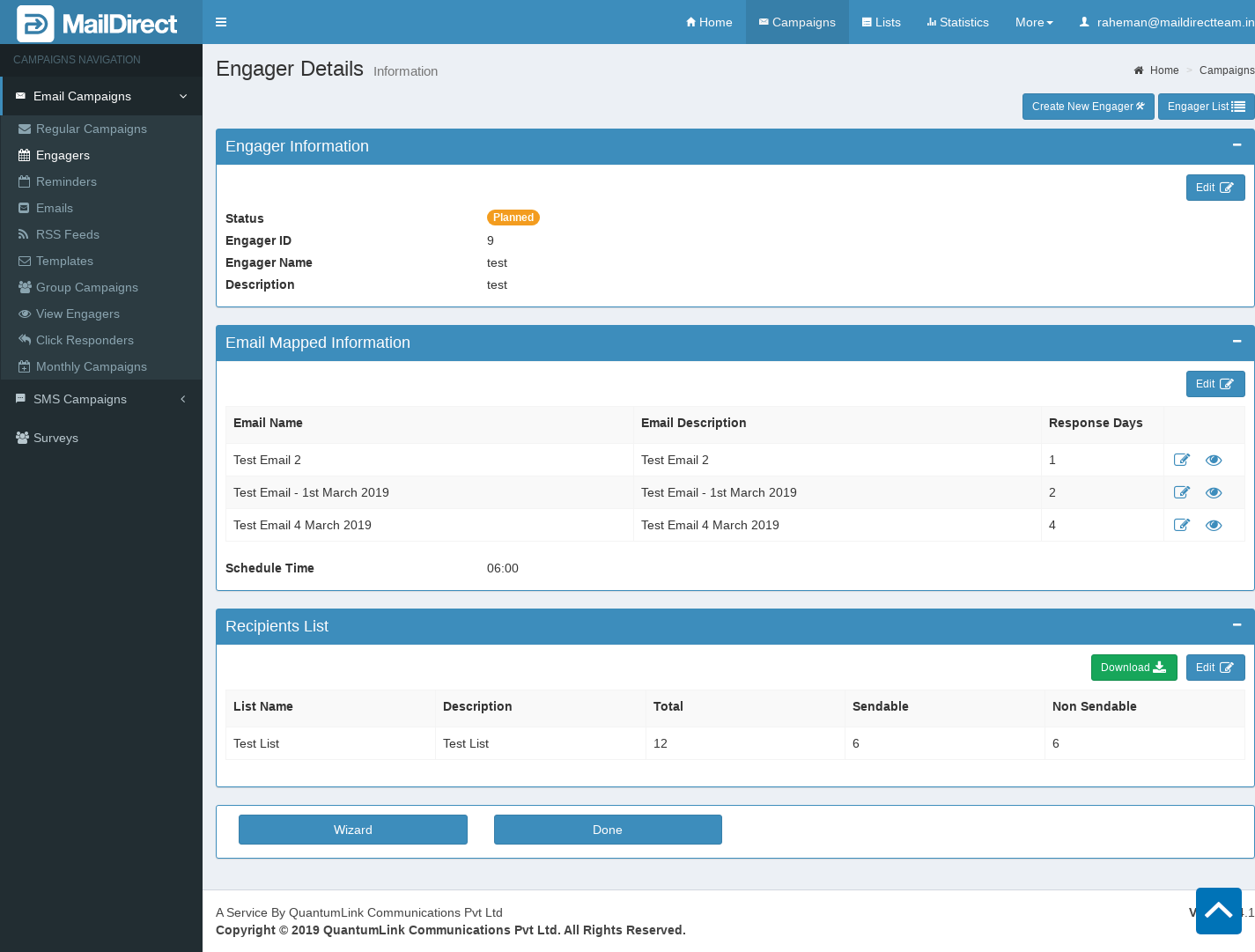Screen dimensions: 1255x952
Task: Go to Statistics in top navigation
Action: [x=957, y=22]
